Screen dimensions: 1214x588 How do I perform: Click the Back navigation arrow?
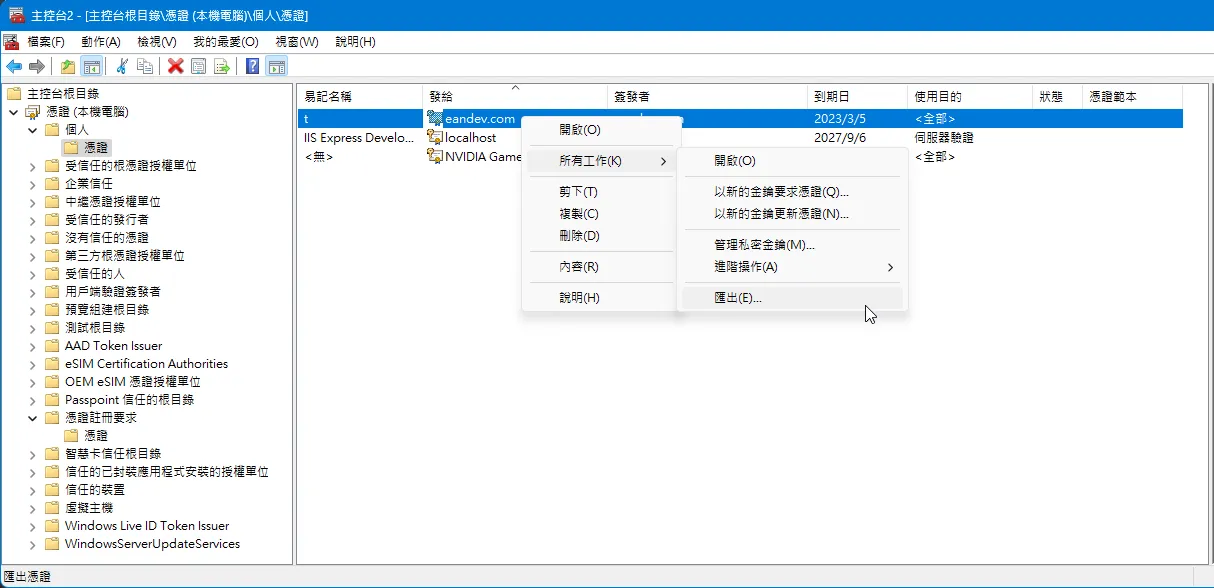pyautogui.click(x=14, y=66)
